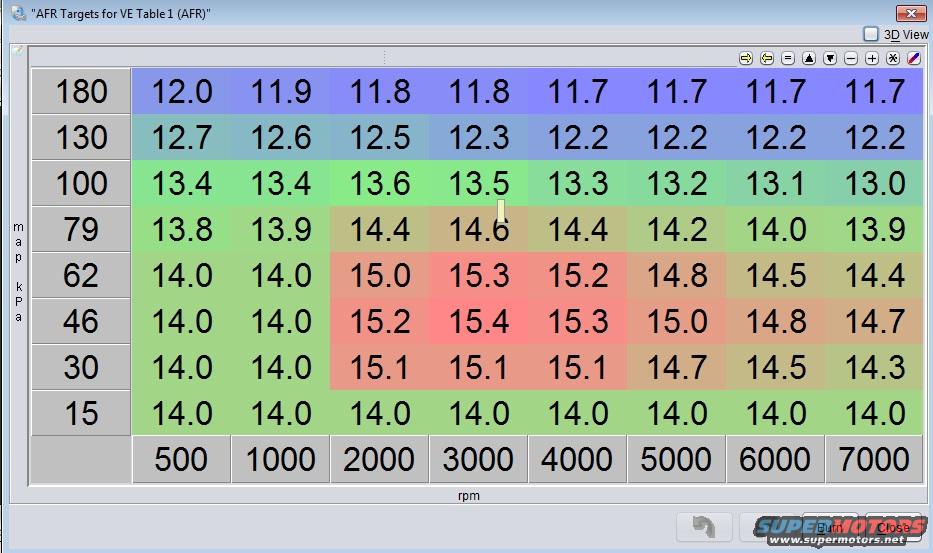Click the asterisk scale/multiply cells icon
The width and height of the screenshot is (933, 553).
coord(893,58)
